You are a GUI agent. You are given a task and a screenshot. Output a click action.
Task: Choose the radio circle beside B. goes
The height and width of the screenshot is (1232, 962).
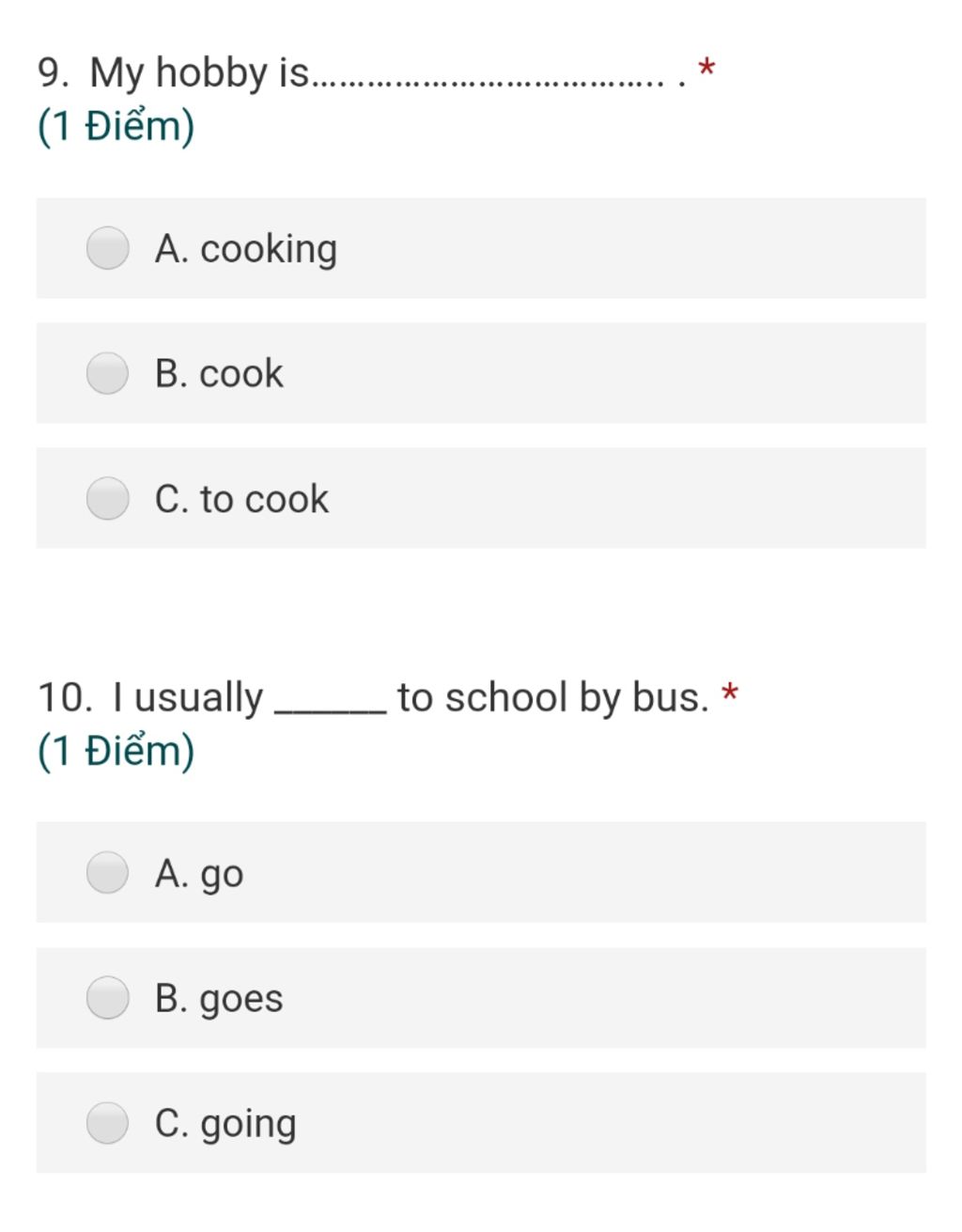[108, 997]
